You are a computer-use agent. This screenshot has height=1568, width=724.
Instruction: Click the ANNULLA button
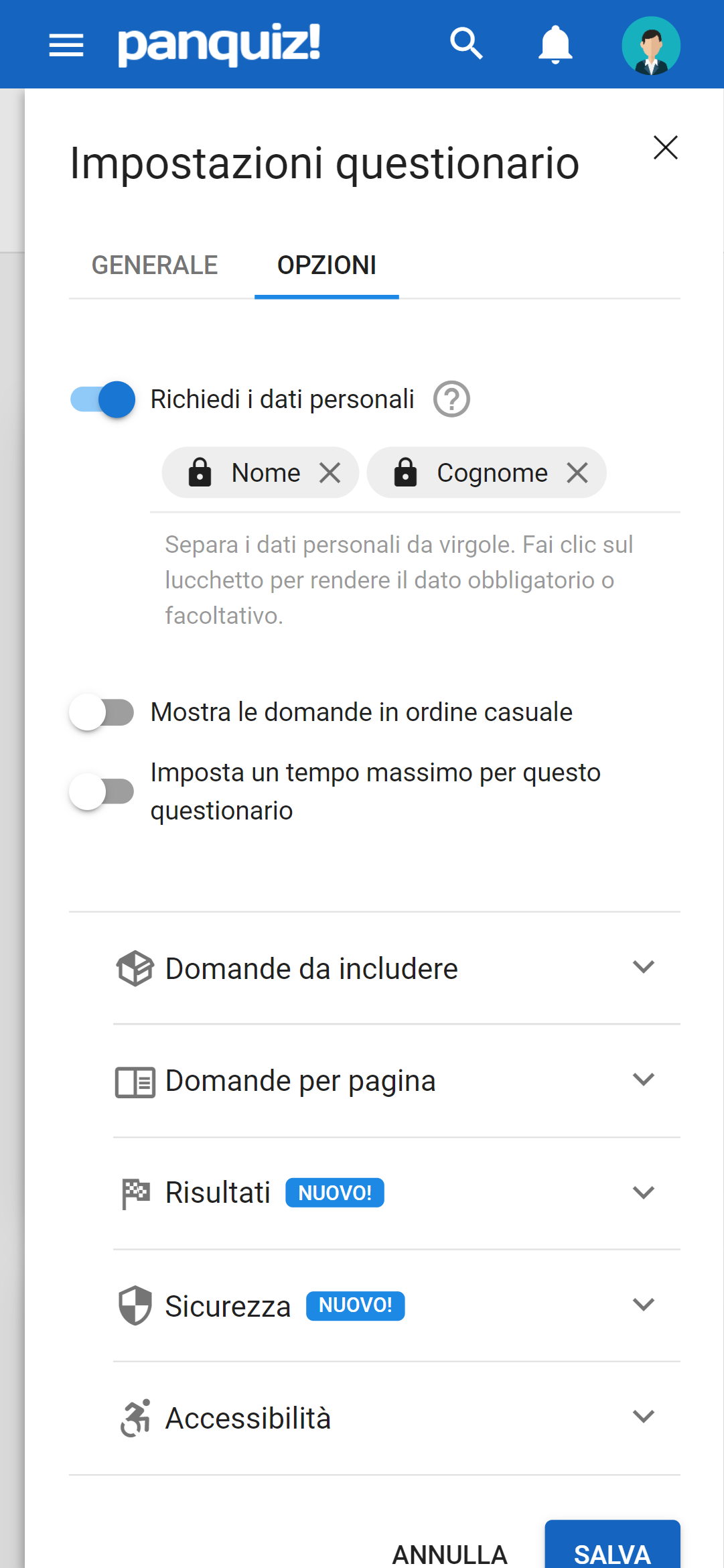click(449, 1555)
